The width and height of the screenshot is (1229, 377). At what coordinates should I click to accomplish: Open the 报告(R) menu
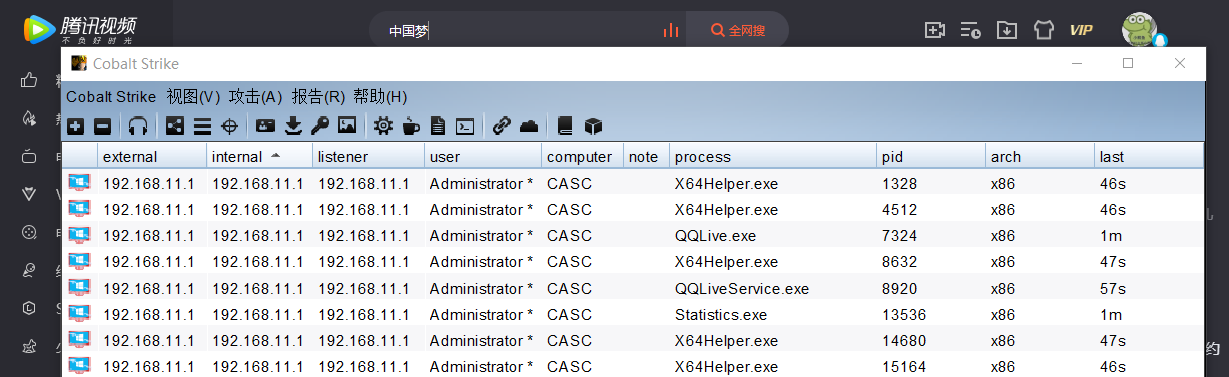(318, 97)
